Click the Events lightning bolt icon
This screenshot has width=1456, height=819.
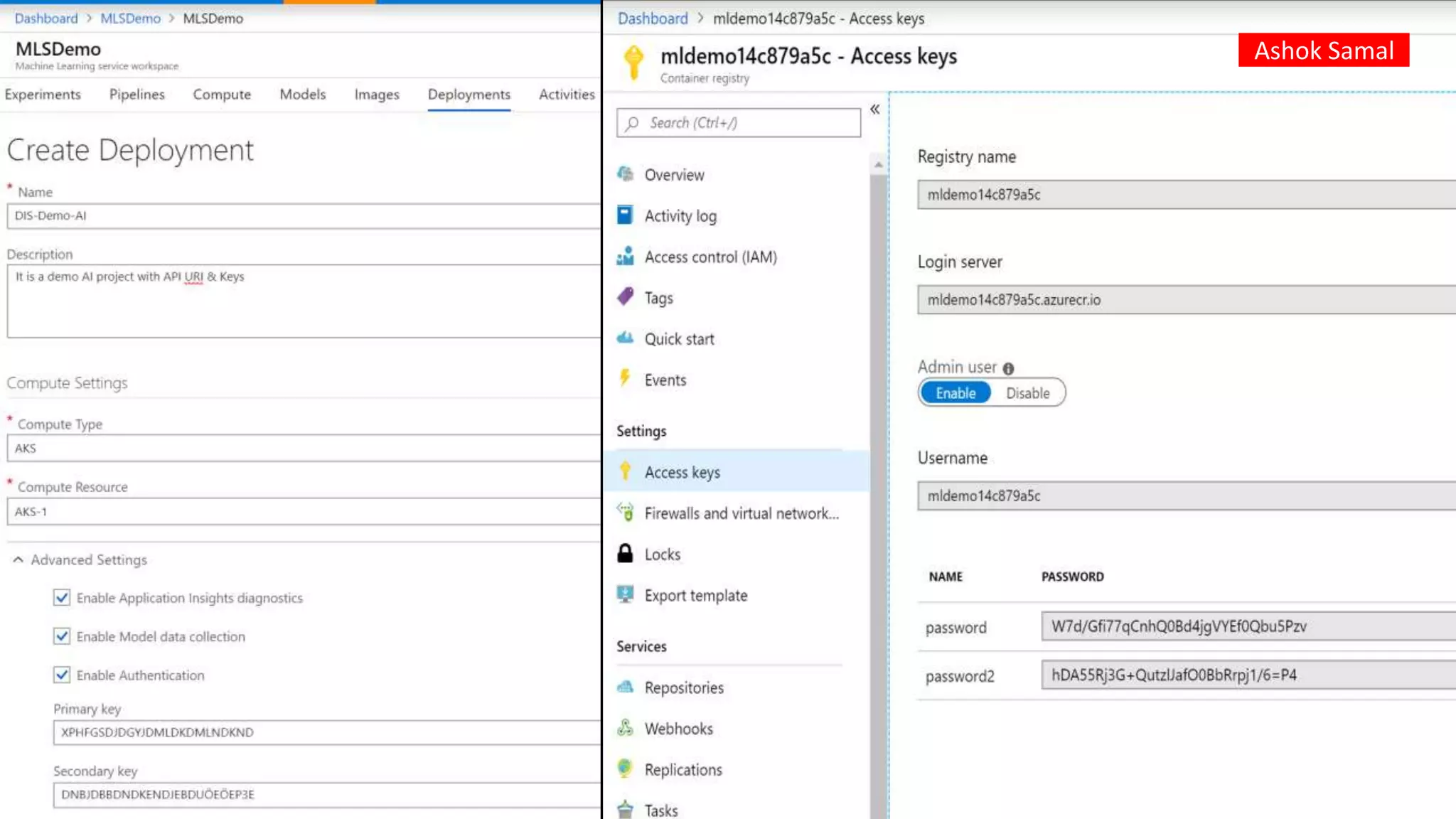(x=625, y=379)
